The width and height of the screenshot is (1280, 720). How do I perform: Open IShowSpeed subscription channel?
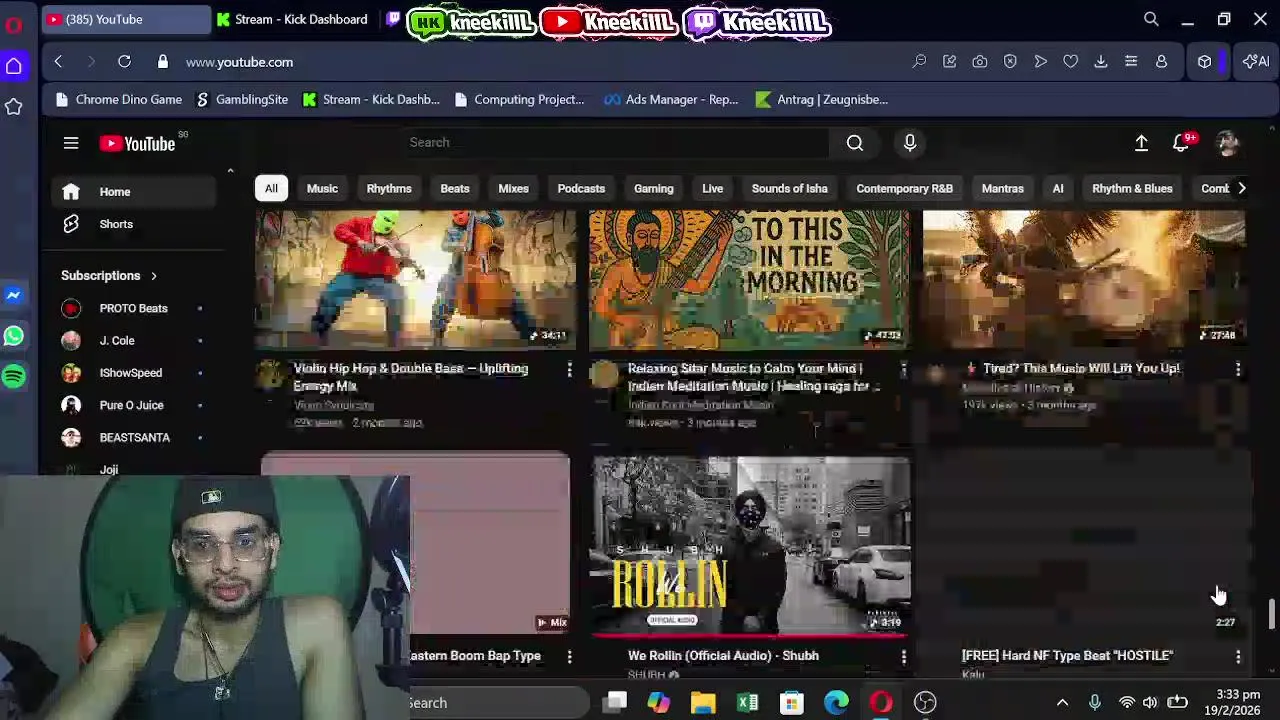[133, 373]
